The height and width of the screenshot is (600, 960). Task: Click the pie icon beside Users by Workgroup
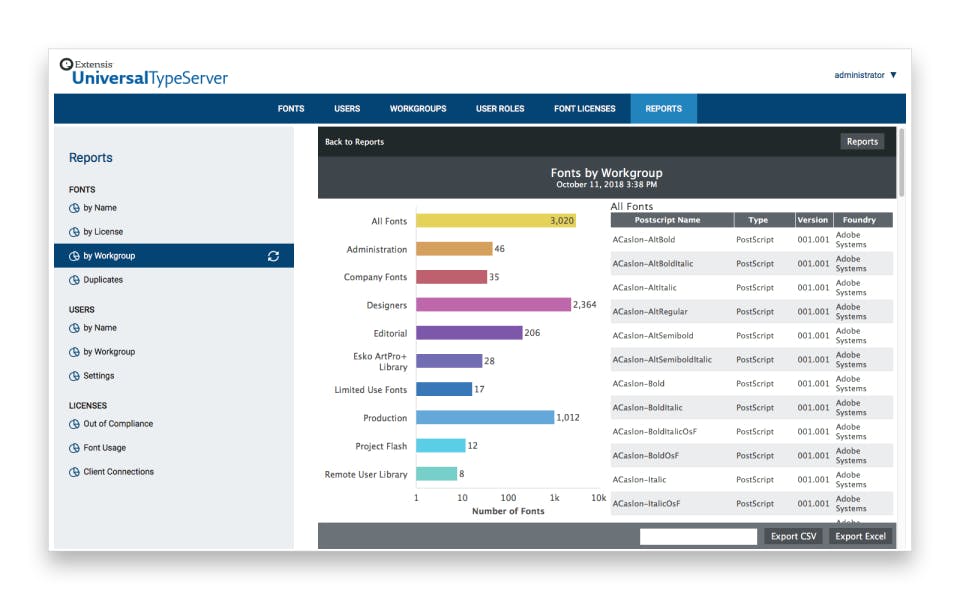tap(74, 352)
